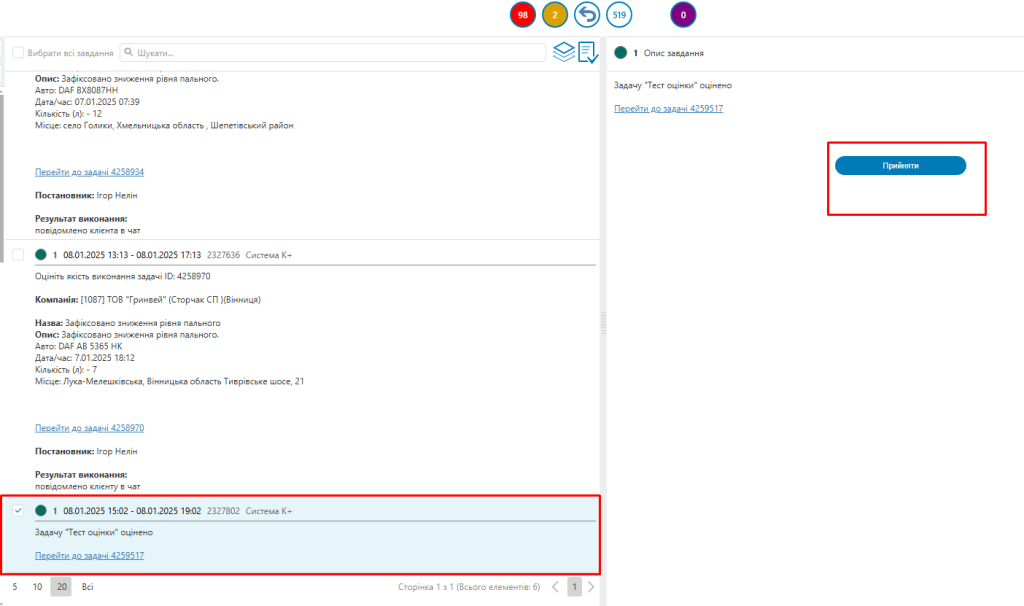Set page size to 5
The image size is (1024, 606).
15,586
